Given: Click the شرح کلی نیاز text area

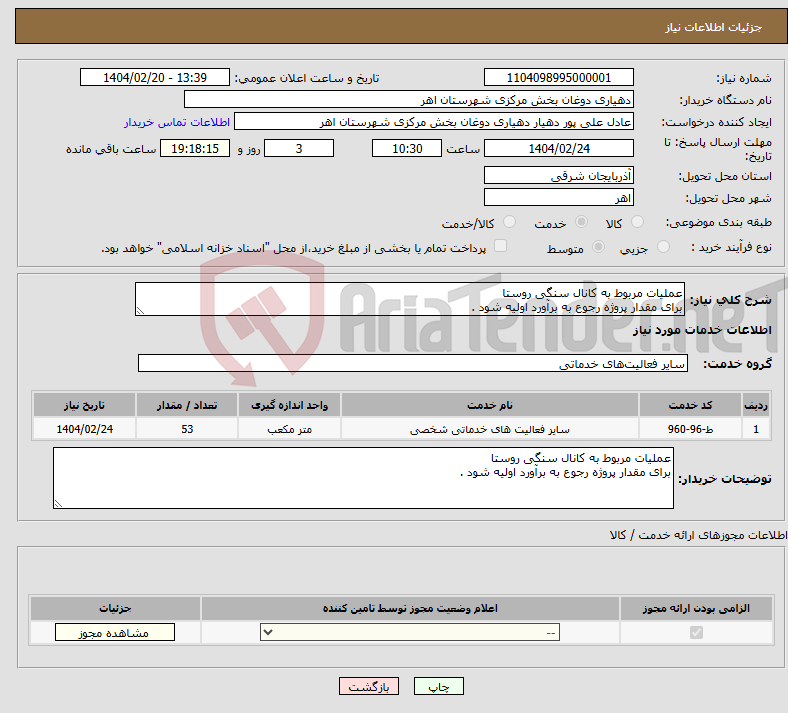Looking at the screenshot, I should click(x=410, y=299).
